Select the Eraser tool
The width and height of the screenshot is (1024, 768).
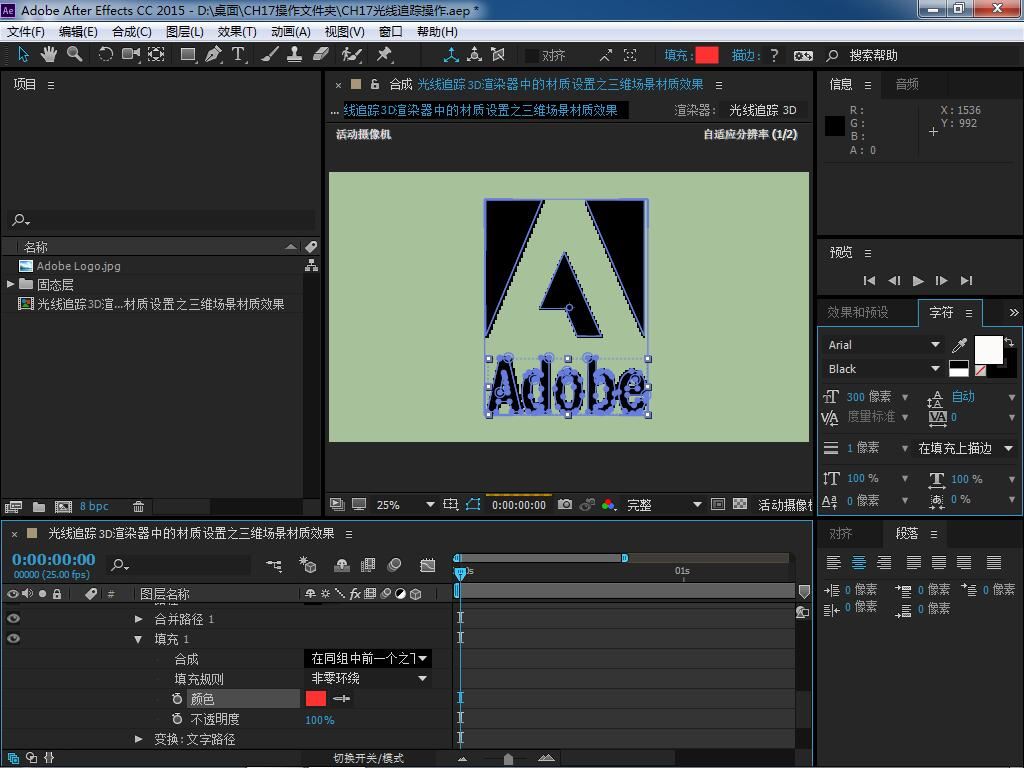point(320,55)
